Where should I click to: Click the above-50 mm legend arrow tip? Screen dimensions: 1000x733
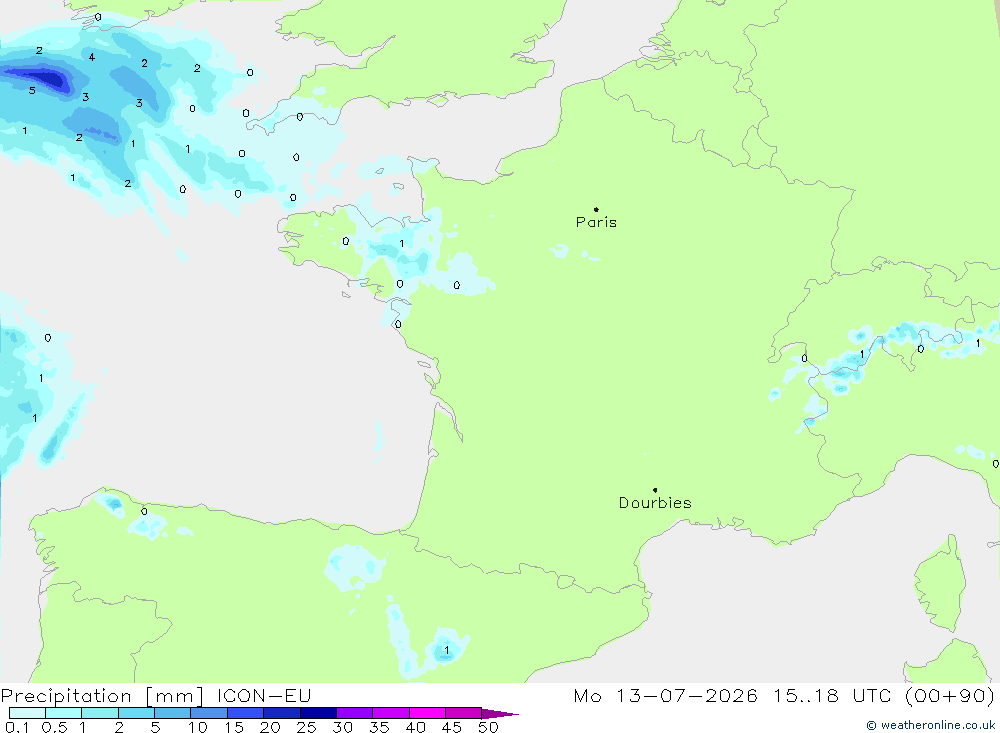(501, 714)
